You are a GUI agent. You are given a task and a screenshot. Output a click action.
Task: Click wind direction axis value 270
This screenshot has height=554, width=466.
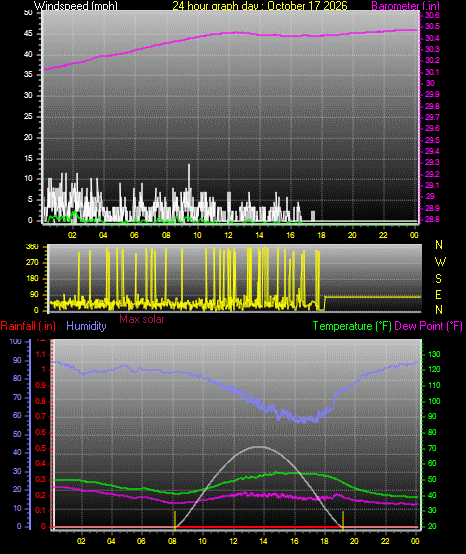[32, 263]
